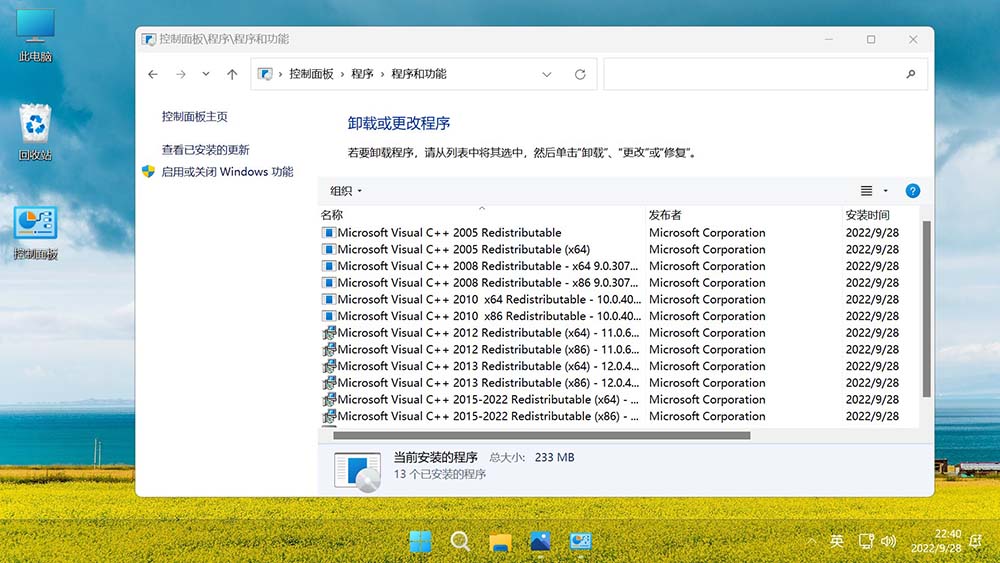Open the 组织 dropdown menu
The width and height of the screenshot is (1000, 563).
click(x=346, y=191)
